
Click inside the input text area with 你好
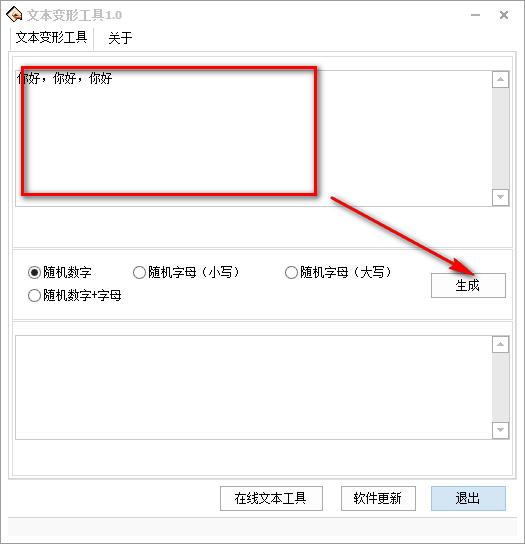pos(254,138)
